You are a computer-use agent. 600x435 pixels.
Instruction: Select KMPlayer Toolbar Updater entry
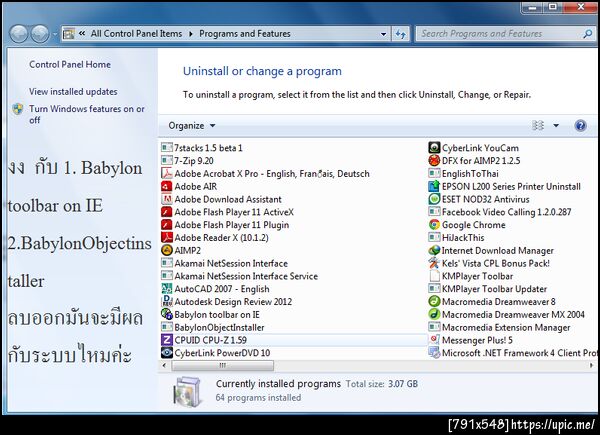(488, 289)
